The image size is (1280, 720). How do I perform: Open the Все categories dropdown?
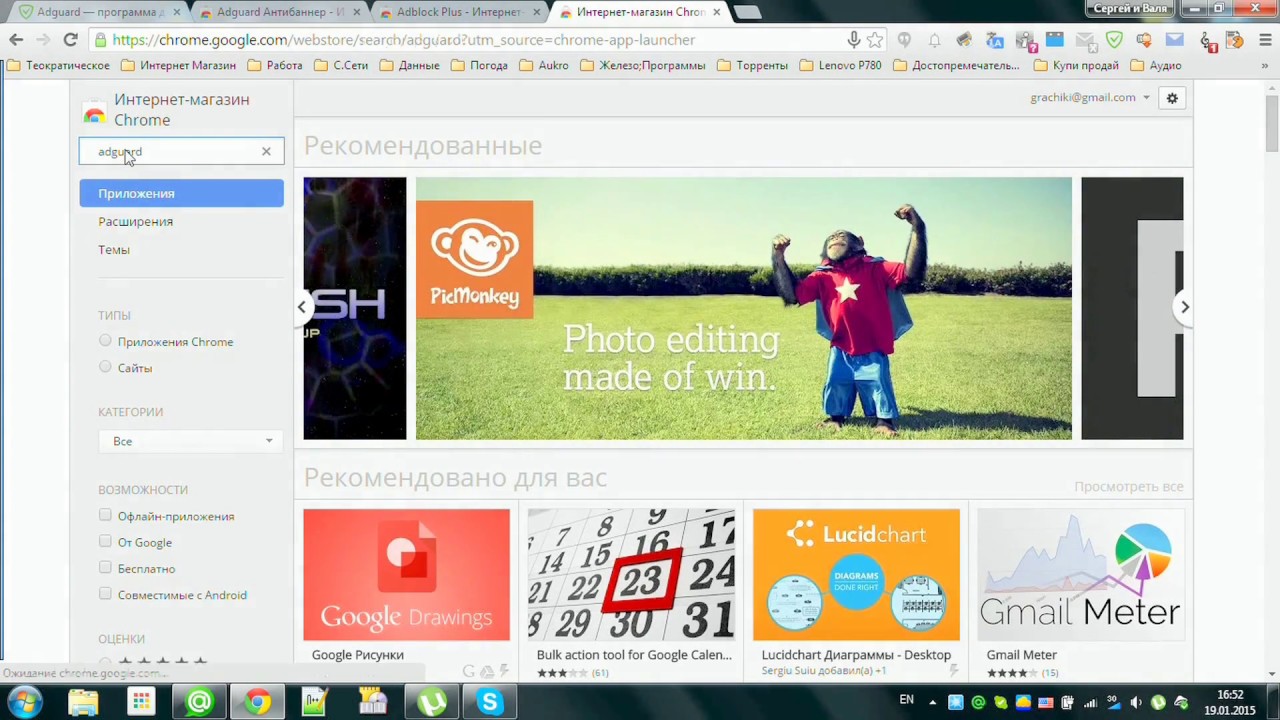(x=189, y=441)
